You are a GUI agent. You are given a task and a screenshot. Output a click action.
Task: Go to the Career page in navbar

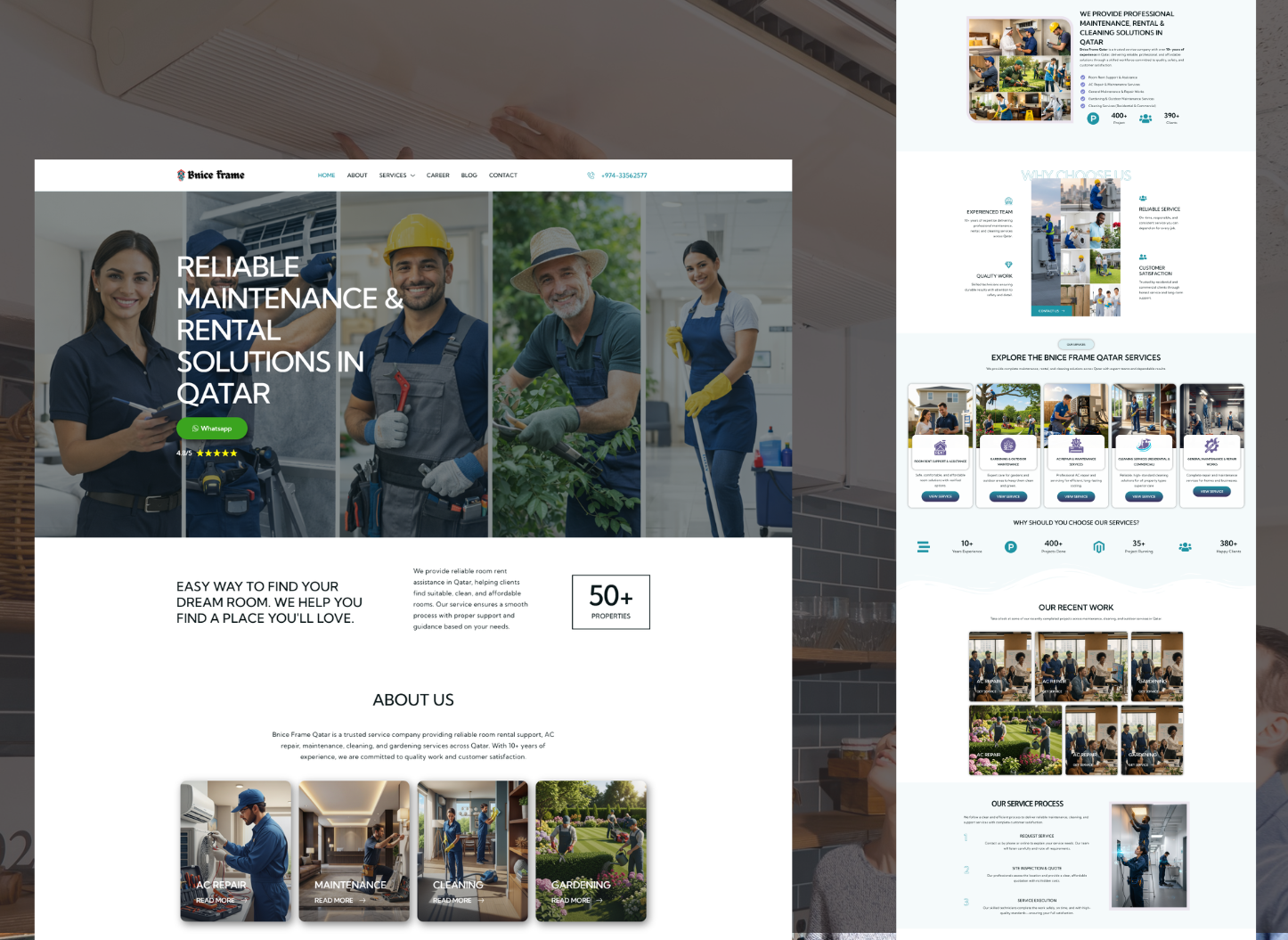tap(437, 176)
